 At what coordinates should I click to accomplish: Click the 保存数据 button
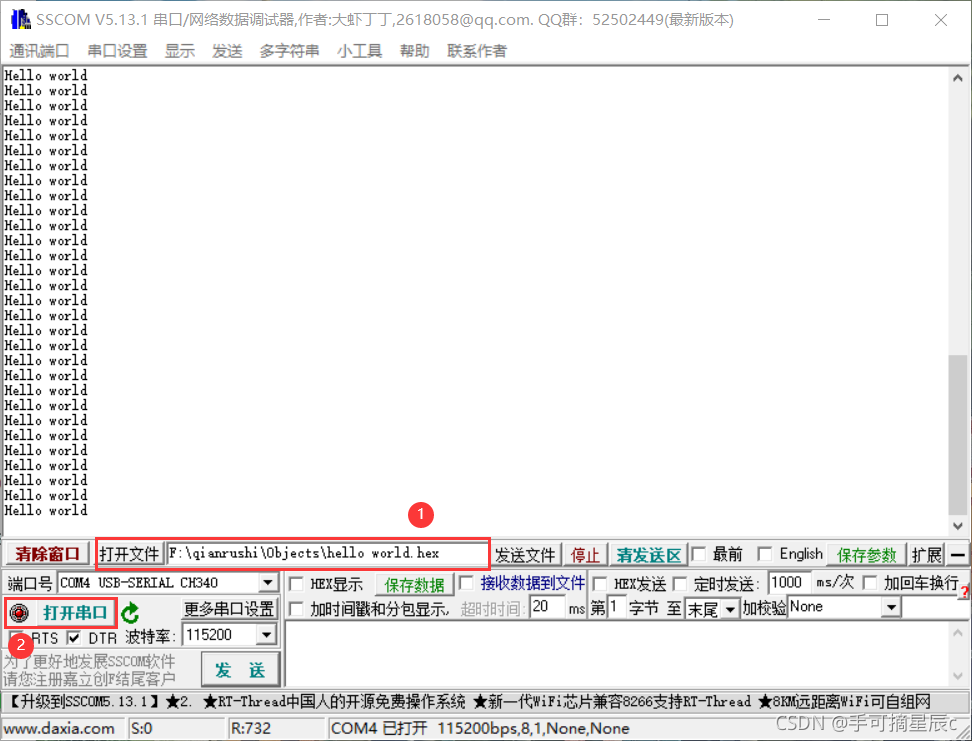[x=415, y=584]
